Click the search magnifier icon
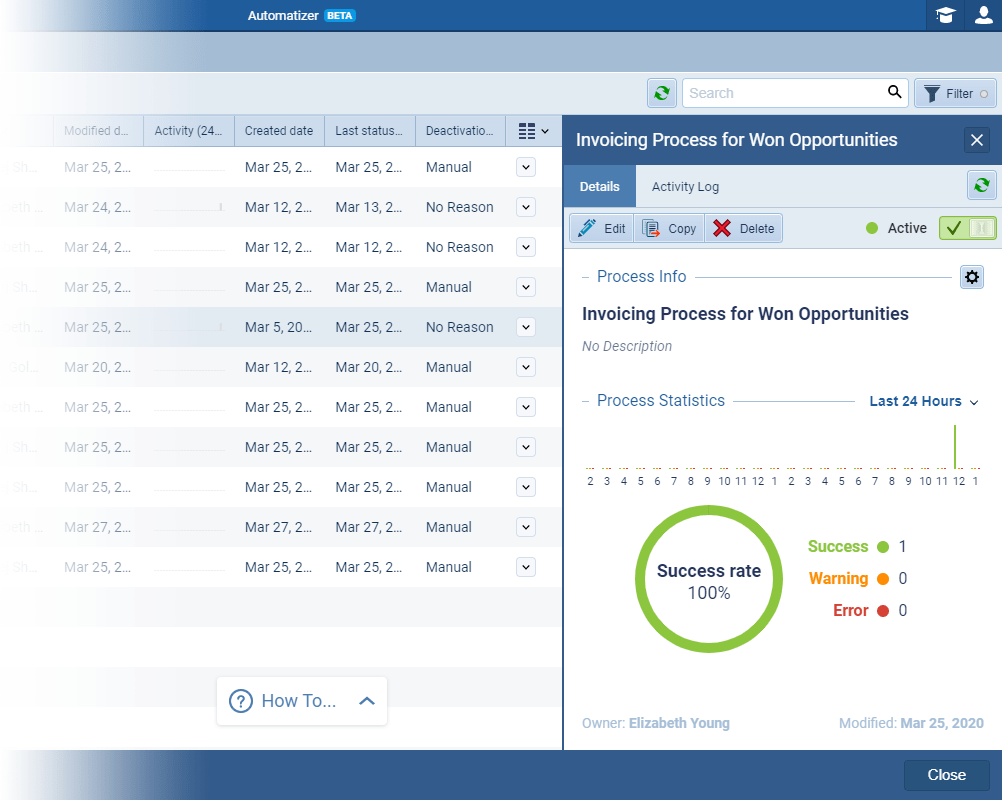This screenshot has height=800, width=1002. (893, 92)
